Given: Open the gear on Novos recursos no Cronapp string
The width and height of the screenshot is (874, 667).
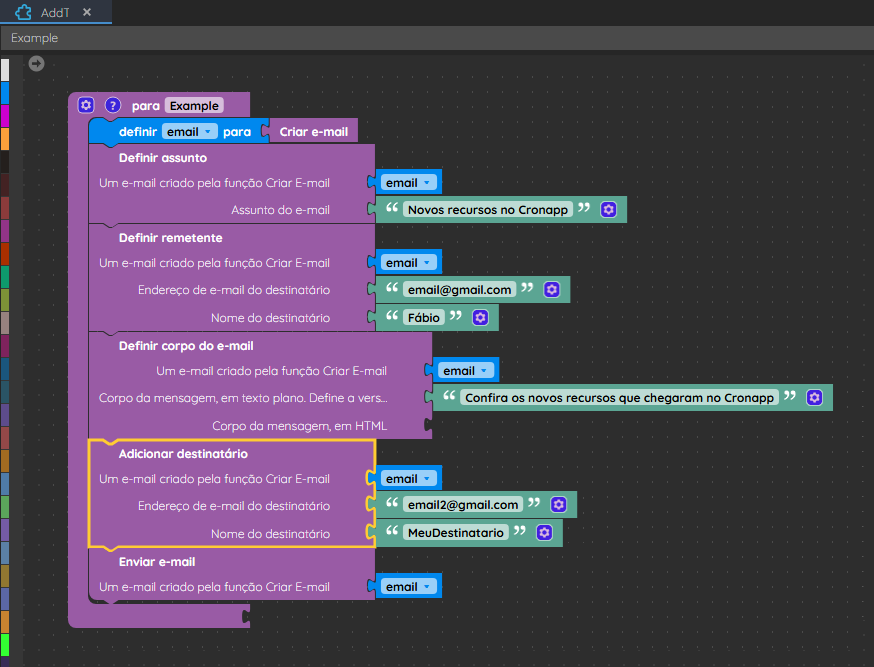Looking at the screenshot, I should pyautogui.click(x=608, y=210).
